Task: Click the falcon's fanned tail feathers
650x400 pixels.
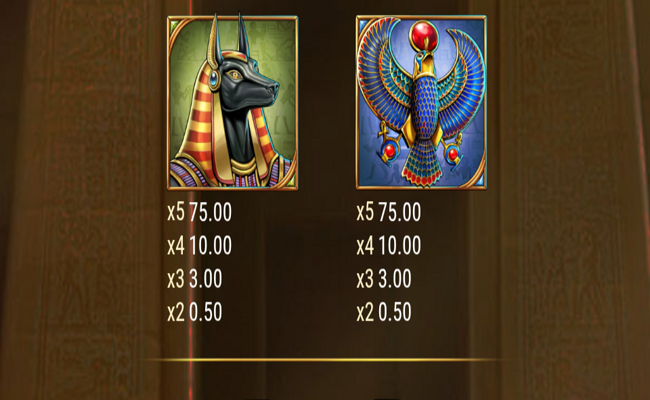Action: tap(422, 165)
